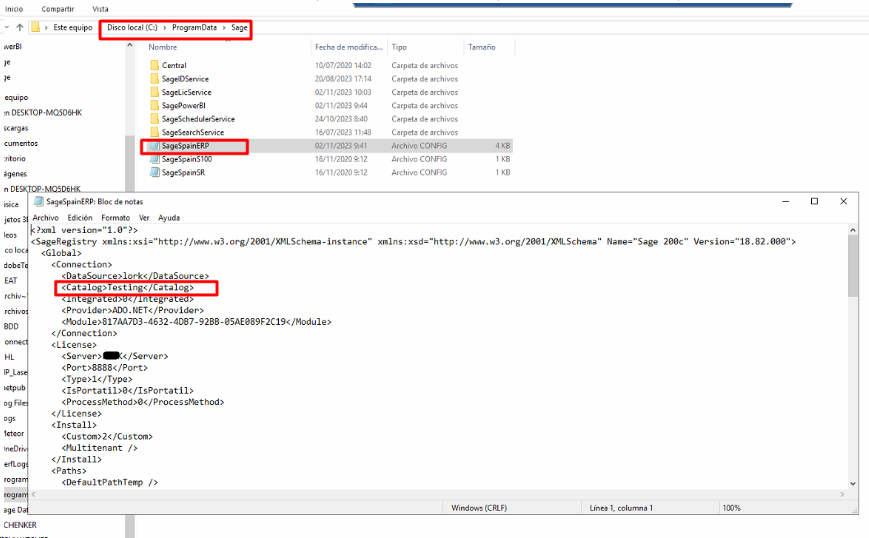Click the Port 8888 line in Notepad

click(x=105, y=367)
